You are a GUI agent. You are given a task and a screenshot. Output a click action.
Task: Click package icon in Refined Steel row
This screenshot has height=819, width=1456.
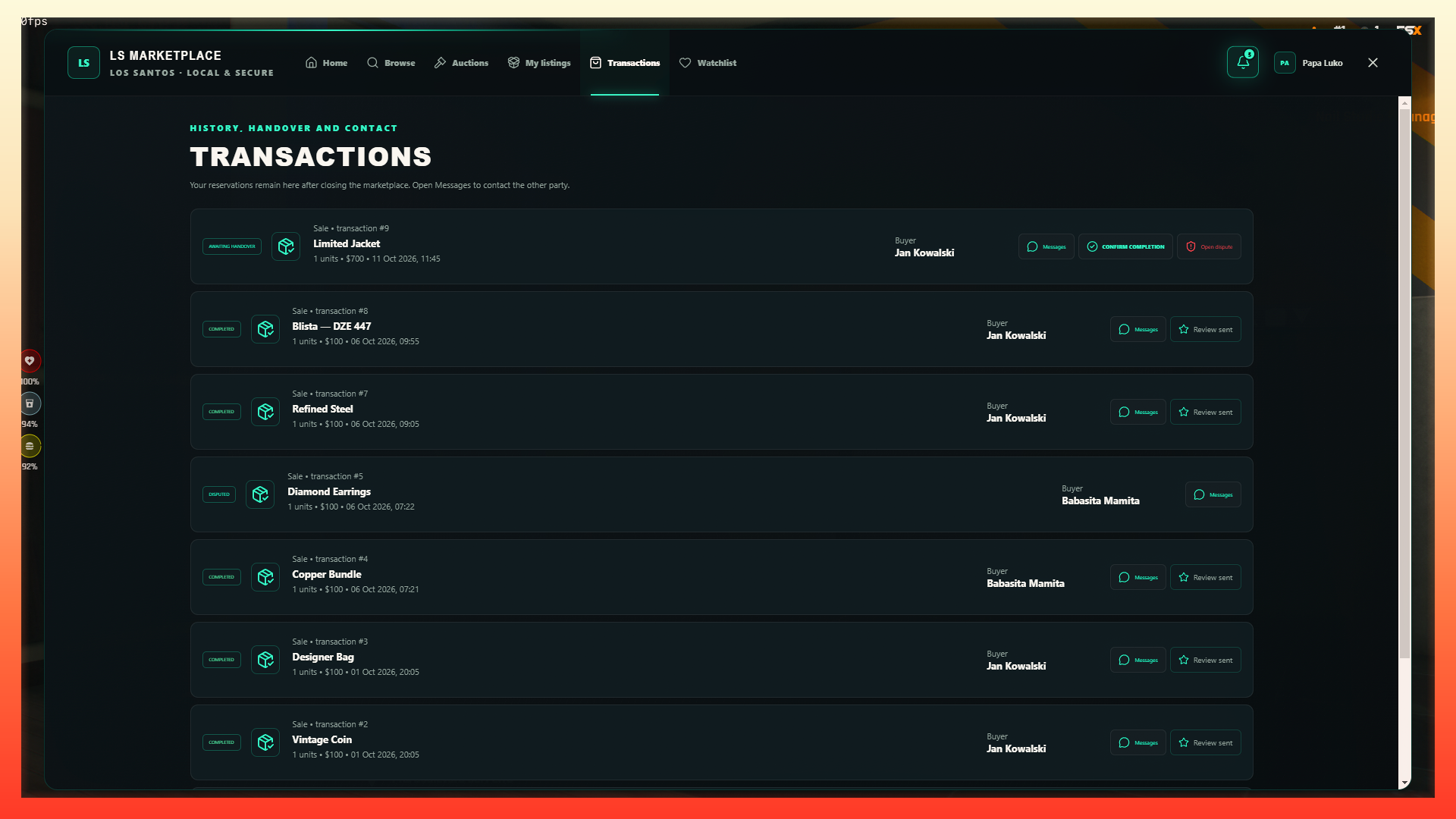[x=265, y=412]
